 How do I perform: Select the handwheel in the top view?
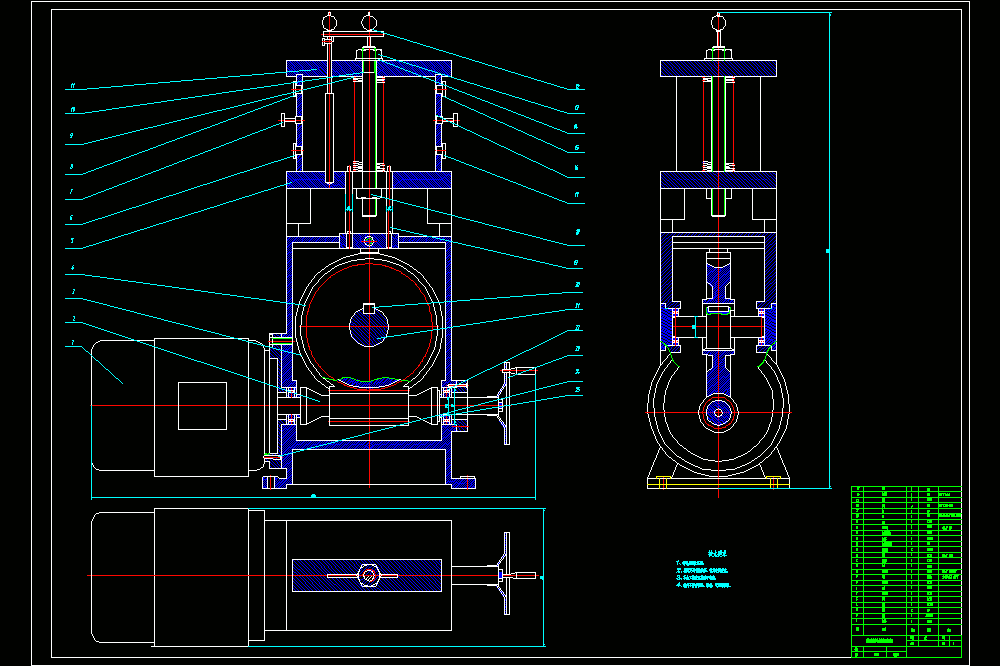tap(507, 574)
